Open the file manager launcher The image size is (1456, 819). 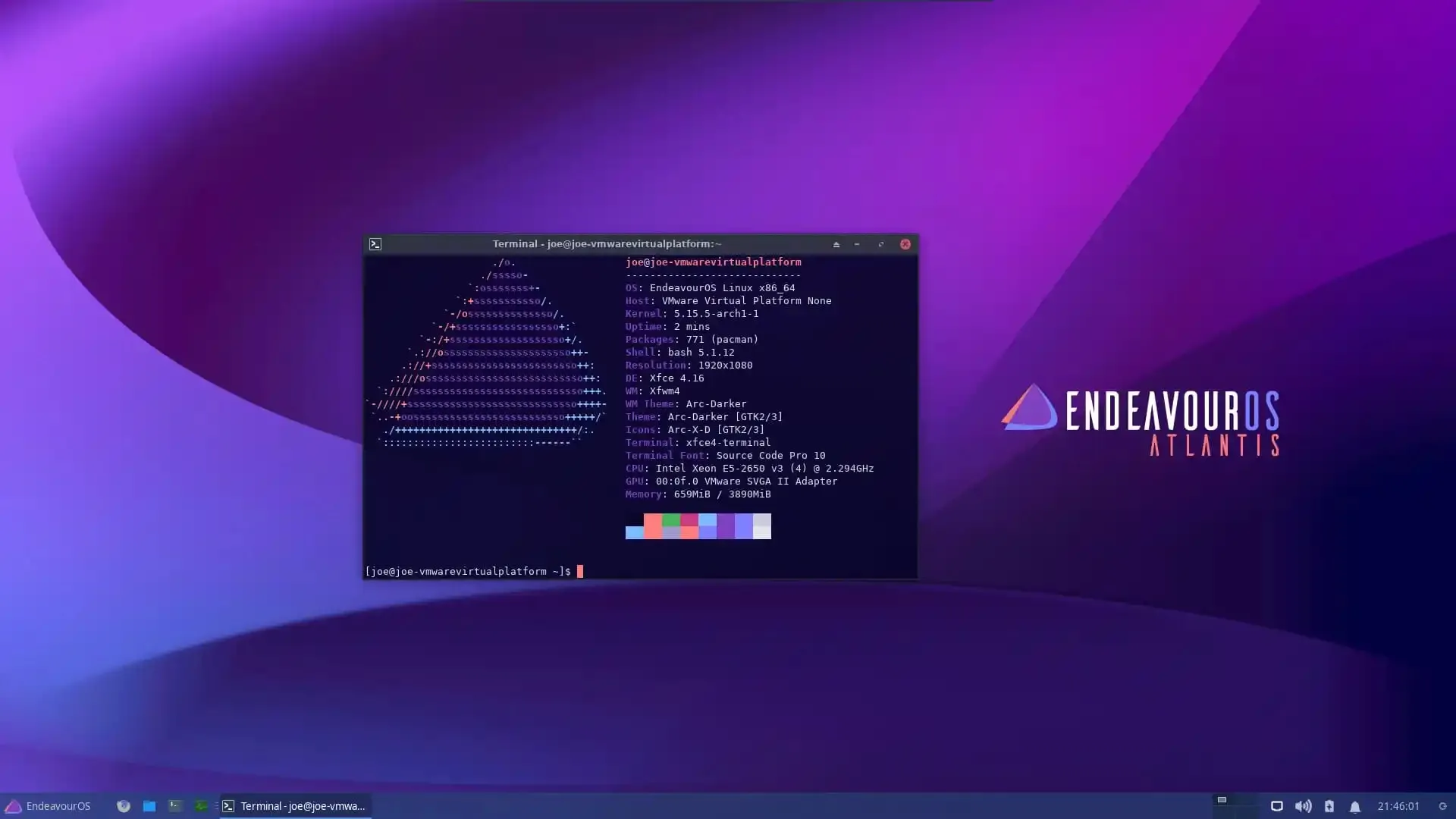(x=149, y=806)
